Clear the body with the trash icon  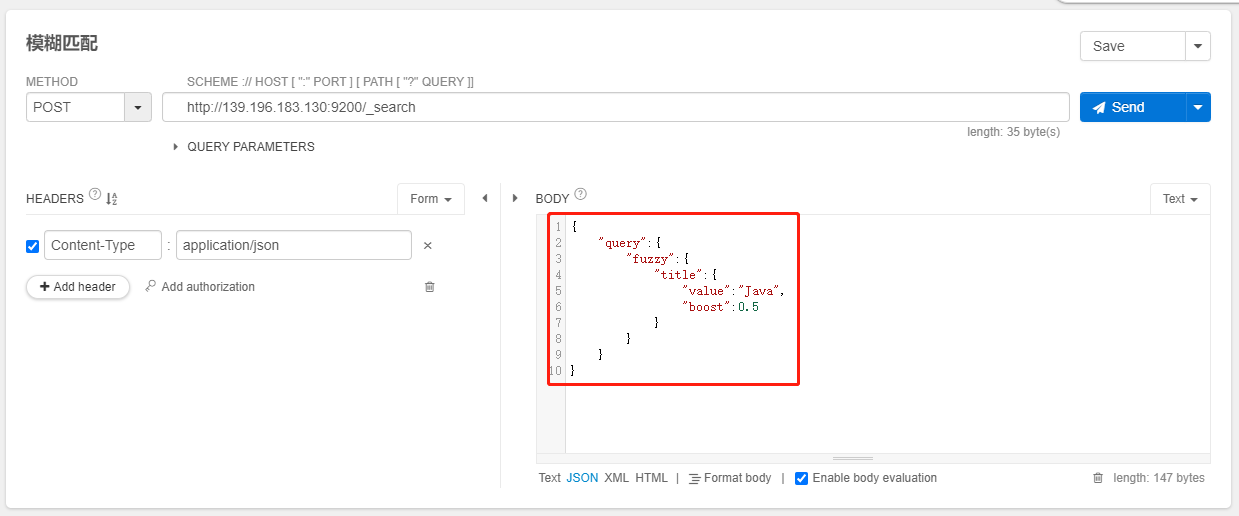click(1098, 478)
